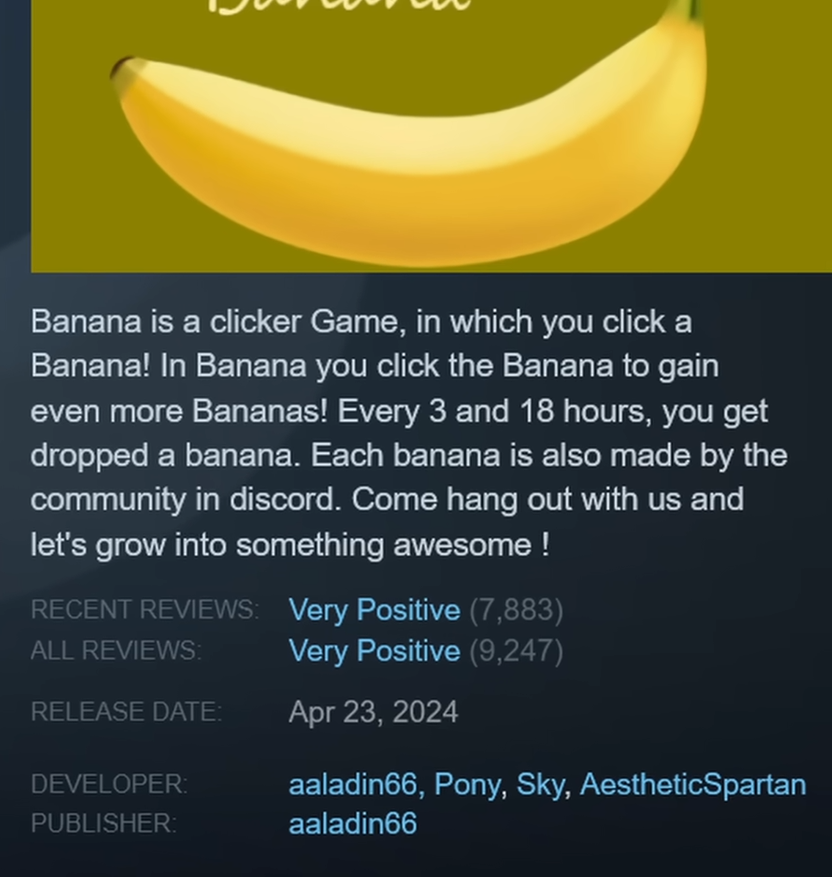Open publisher aaladin66's page
The height and width of the screenshot is (877, 832).
[x=353, y=824]
